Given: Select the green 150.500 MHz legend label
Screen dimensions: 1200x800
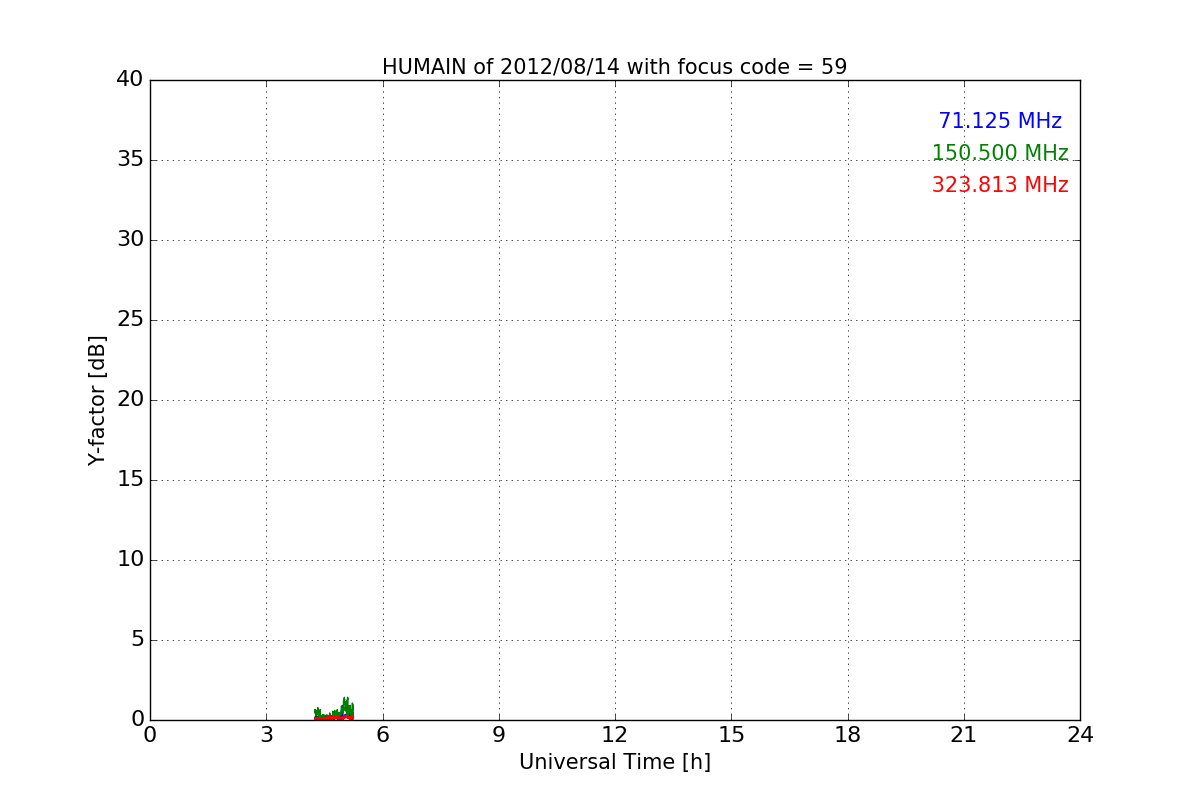Looking at the screenshot, I should (x=1000, y=153).
